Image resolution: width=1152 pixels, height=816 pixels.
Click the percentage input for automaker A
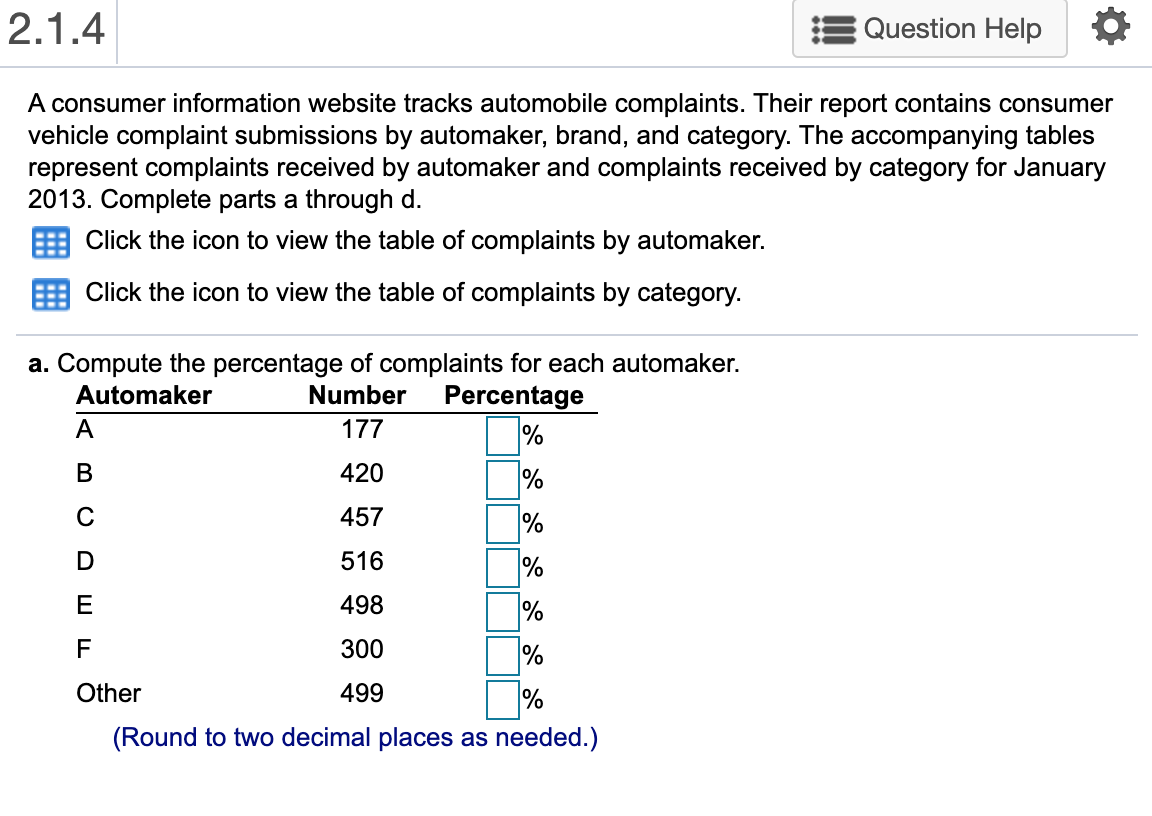click(x=501, y=434)
